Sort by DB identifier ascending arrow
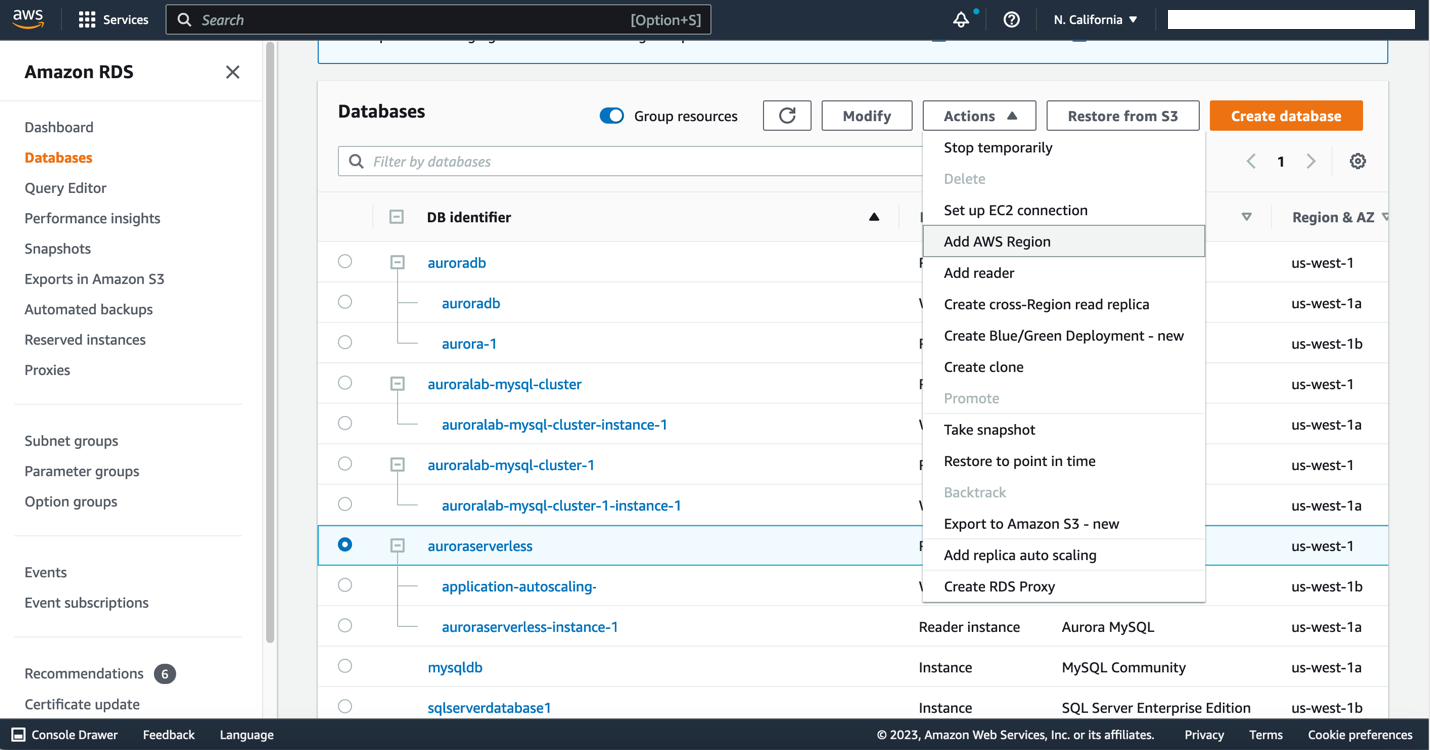The width and height of the screenshot is (1430, 750). point(874,217)
